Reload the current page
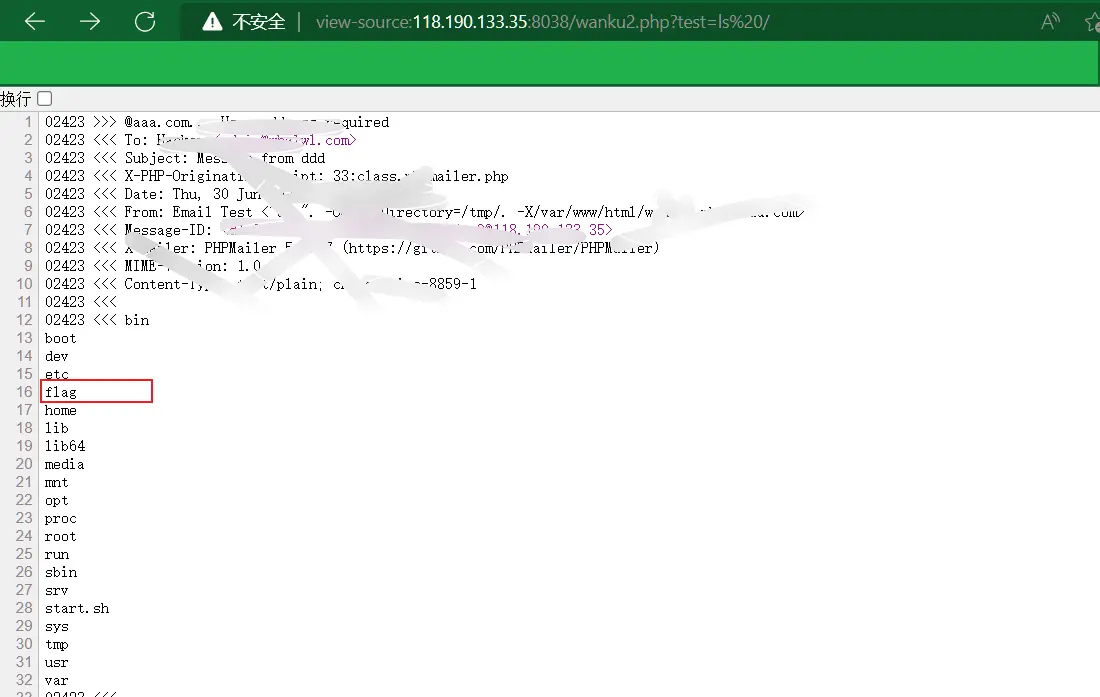The image size is (1100, 697). (145, 22)
